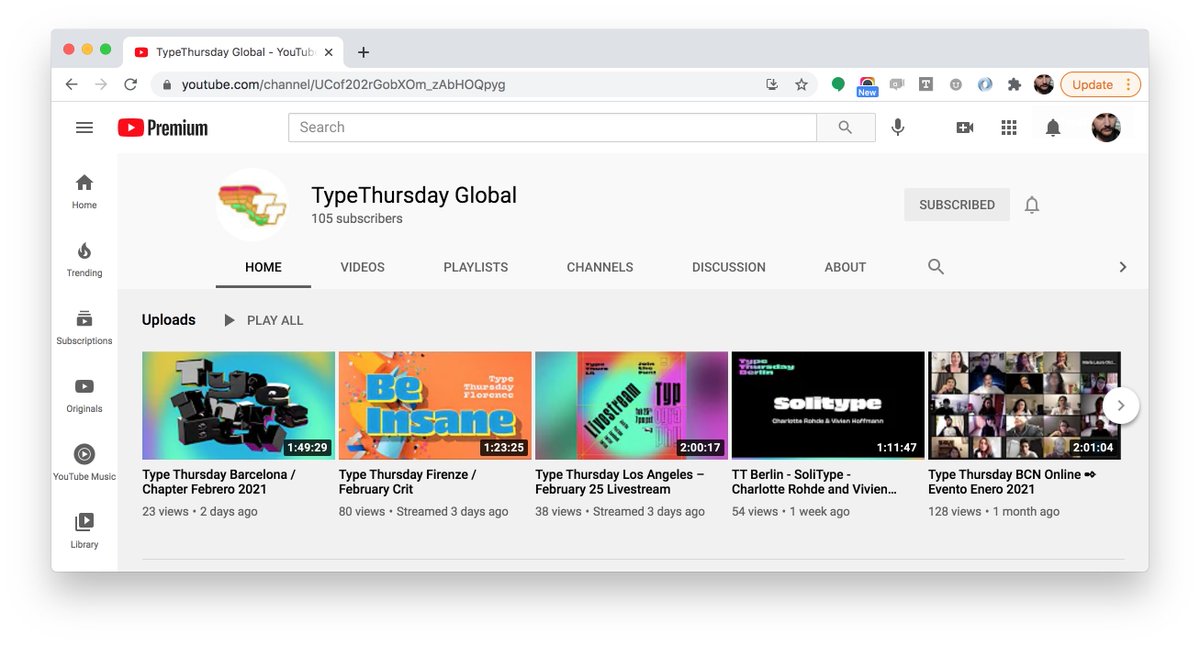Click the Los Angeles Livestream thumbnail
The height and width of the screenshot is (645, 1200).
click(631, 405)
